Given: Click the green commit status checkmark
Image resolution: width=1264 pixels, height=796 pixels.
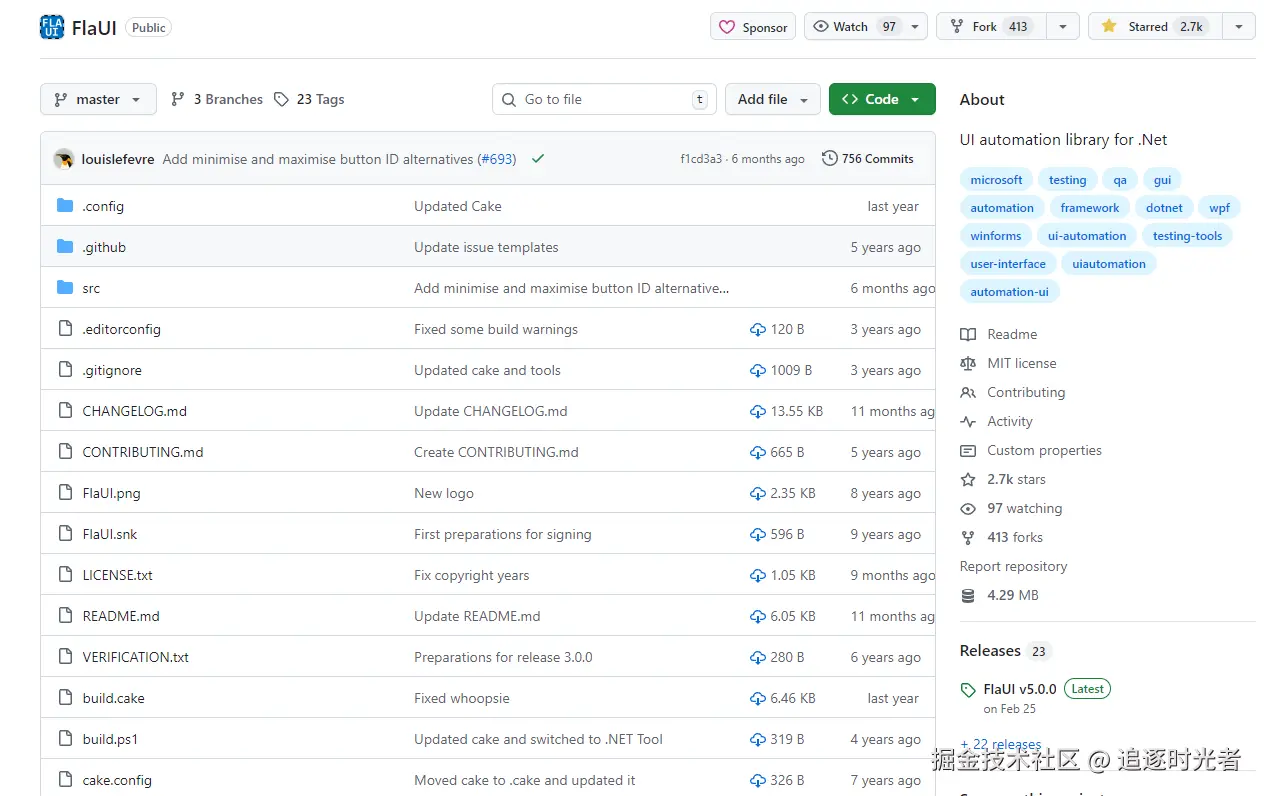Looking at the screenshot, I should coord(538,159).
